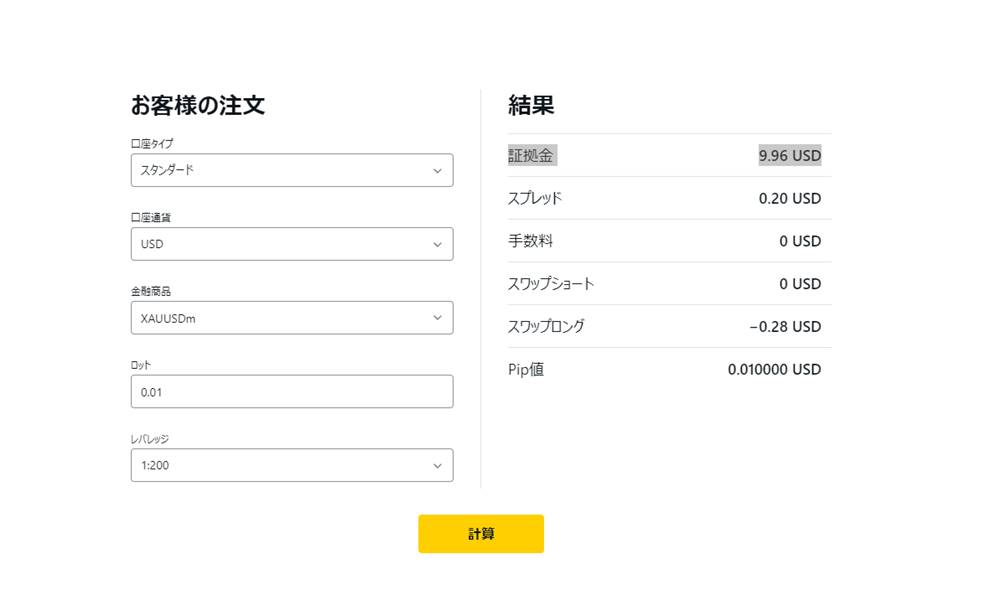This screenshot has height=600, width=1000.
Task: Expand the 口座通貨 currency dropdown
Action: point(291,244)
